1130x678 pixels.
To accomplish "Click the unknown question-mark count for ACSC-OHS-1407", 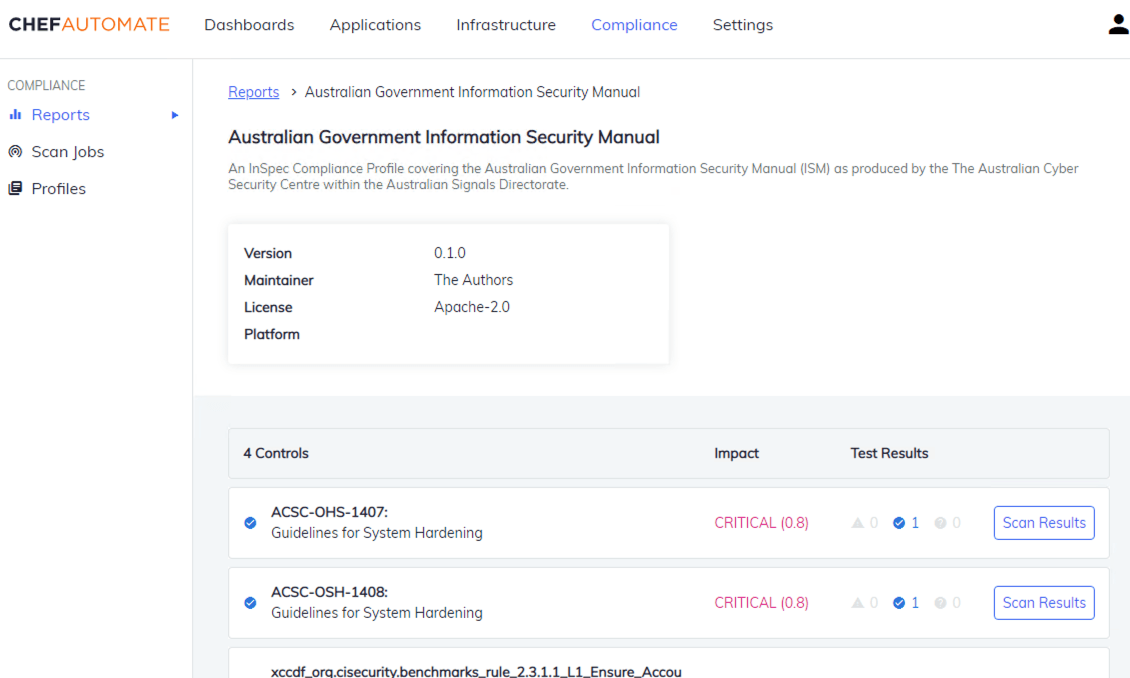I will (x=947, y=522).
